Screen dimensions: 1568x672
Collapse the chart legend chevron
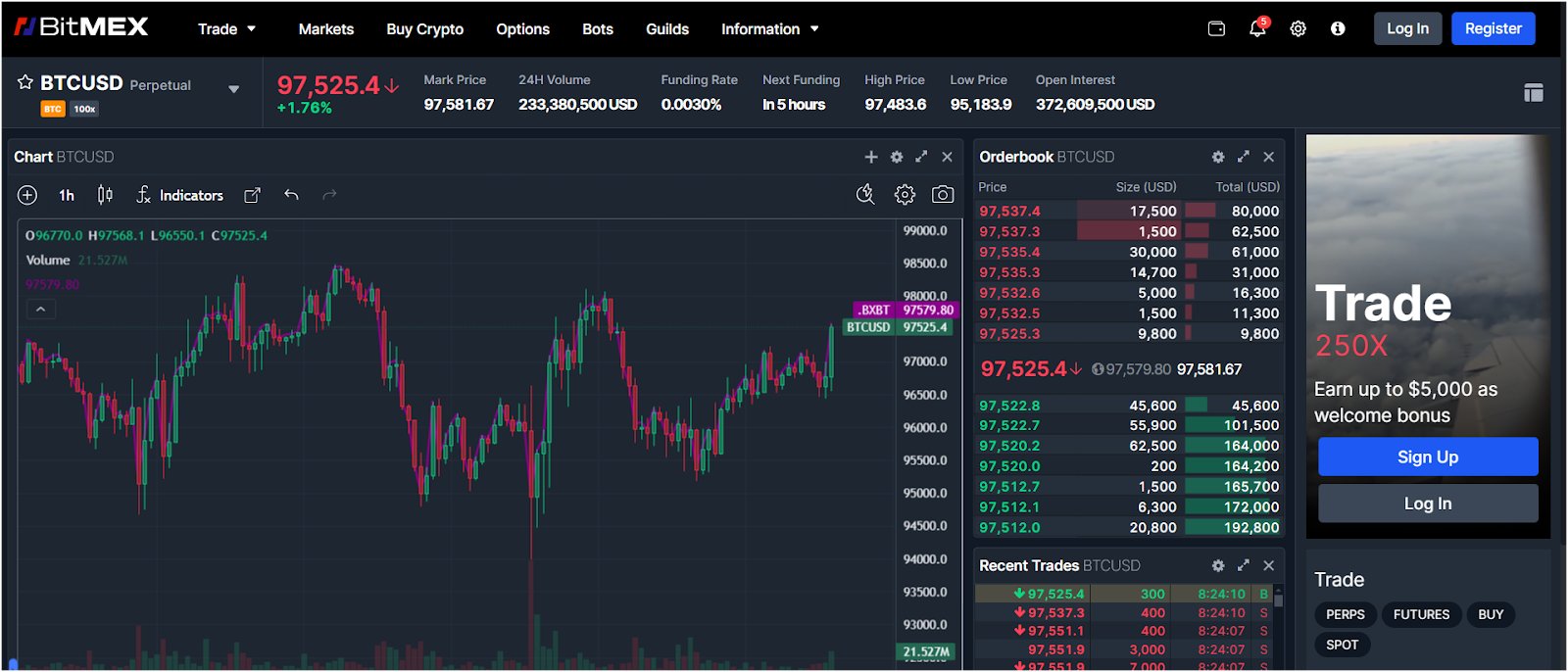(x=40, y=309)
